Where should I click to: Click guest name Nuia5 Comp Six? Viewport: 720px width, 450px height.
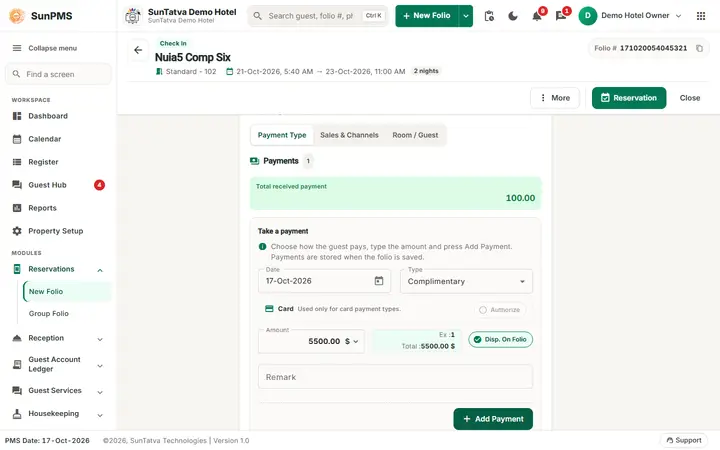tap(192, 57)
